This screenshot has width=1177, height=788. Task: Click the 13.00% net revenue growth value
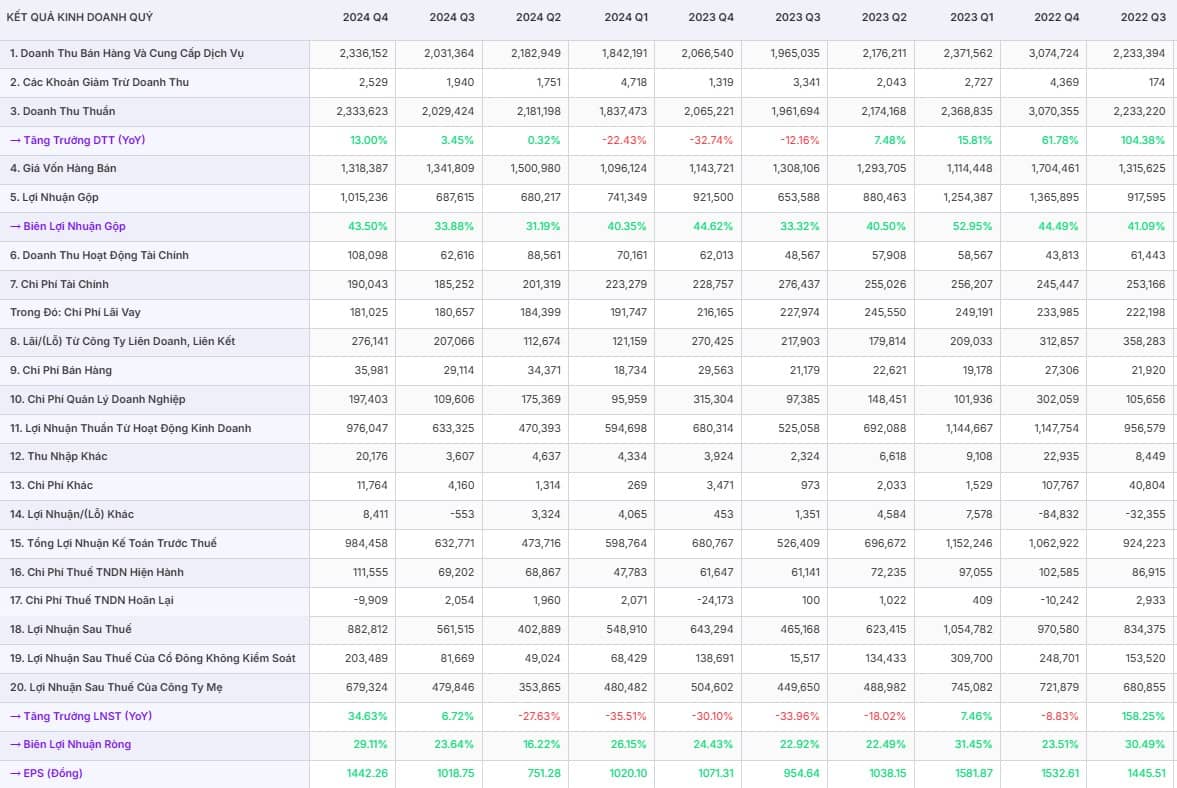369,140
